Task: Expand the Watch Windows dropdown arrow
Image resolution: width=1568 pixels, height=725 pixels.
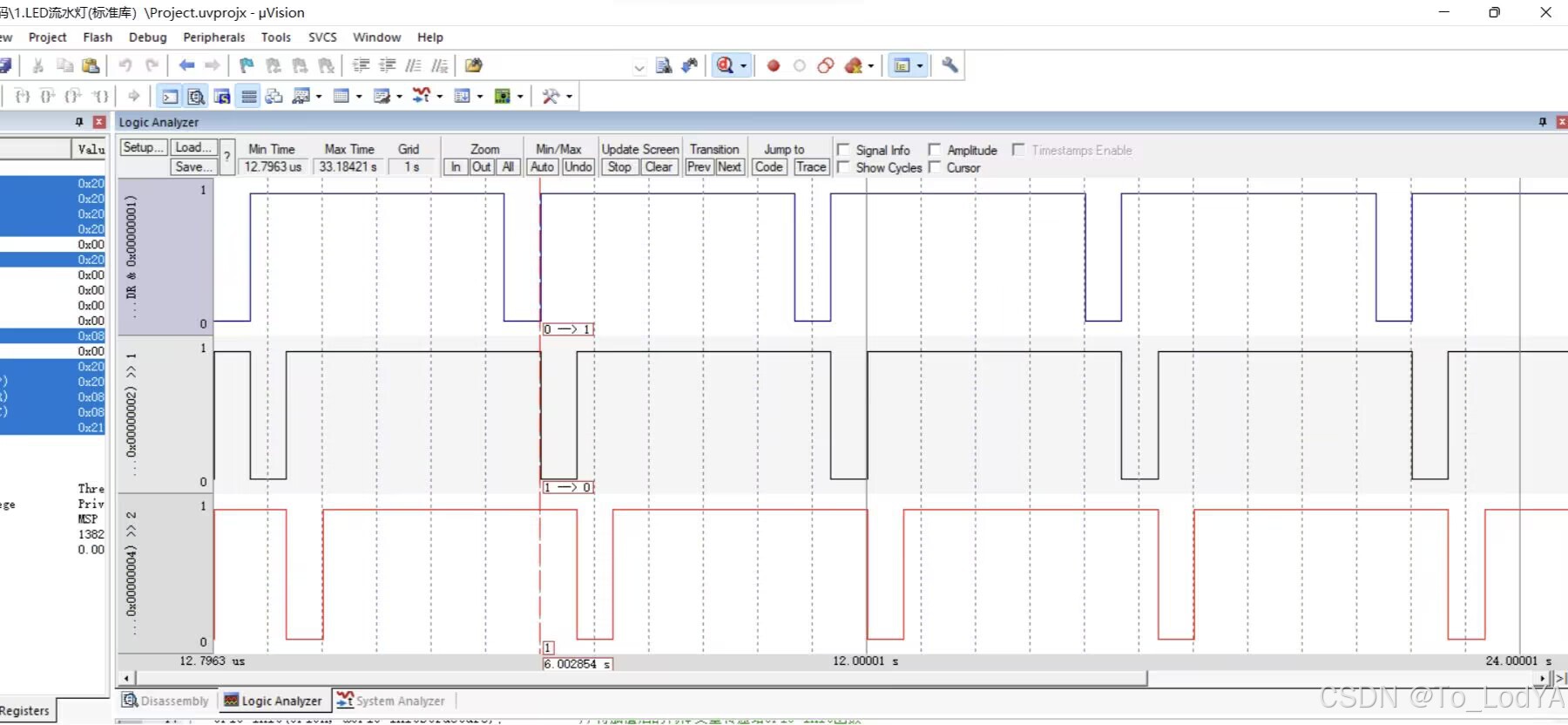Action: [319, 97]
